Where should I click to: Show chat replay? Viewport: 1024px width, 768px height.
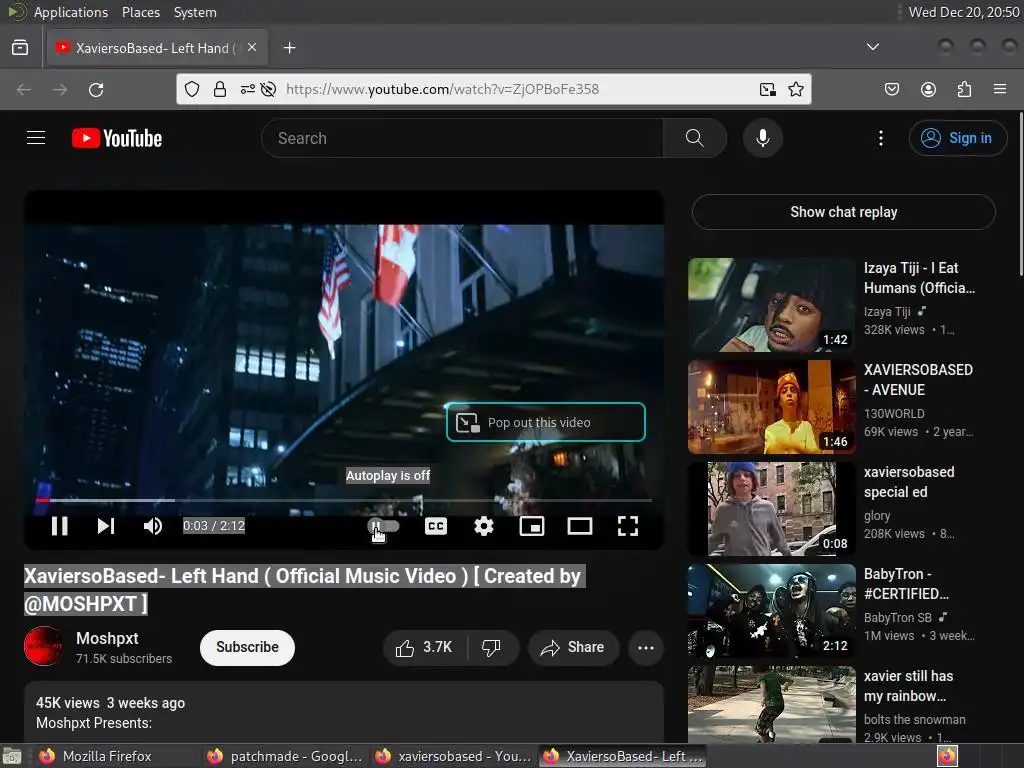844,212
